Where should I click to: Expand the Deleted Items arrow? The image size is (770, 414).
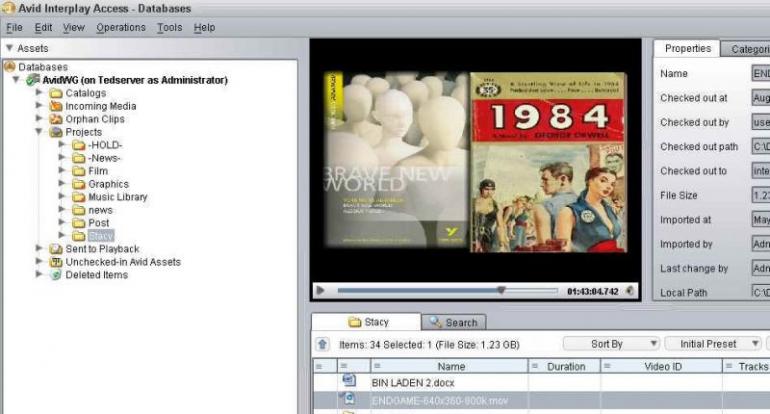pyautogui.click(x=39, y=275)
